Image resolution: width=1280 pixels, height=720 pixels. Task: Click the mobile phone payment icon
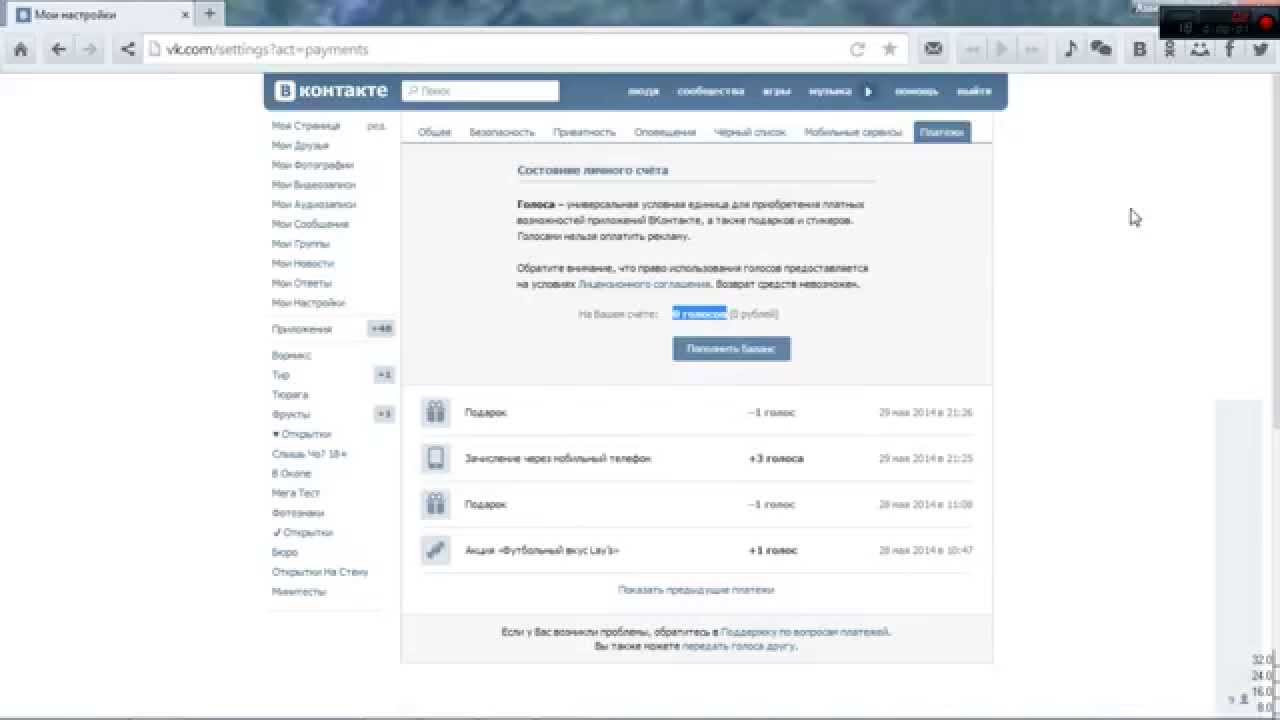click(x=435, y=458)
